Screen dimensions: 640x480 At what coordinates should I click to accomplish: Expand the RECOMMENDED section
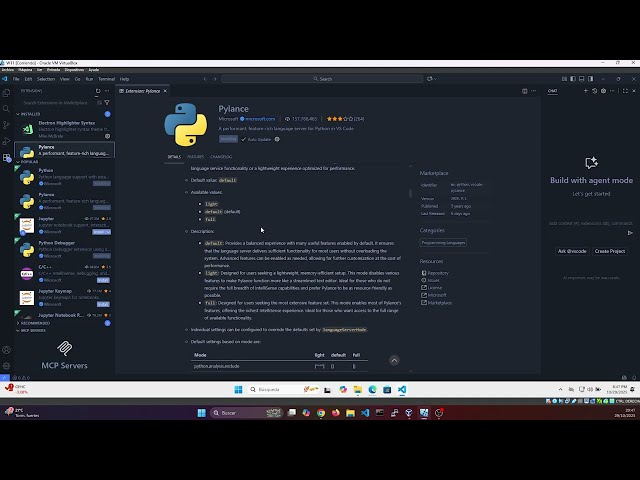33,323
